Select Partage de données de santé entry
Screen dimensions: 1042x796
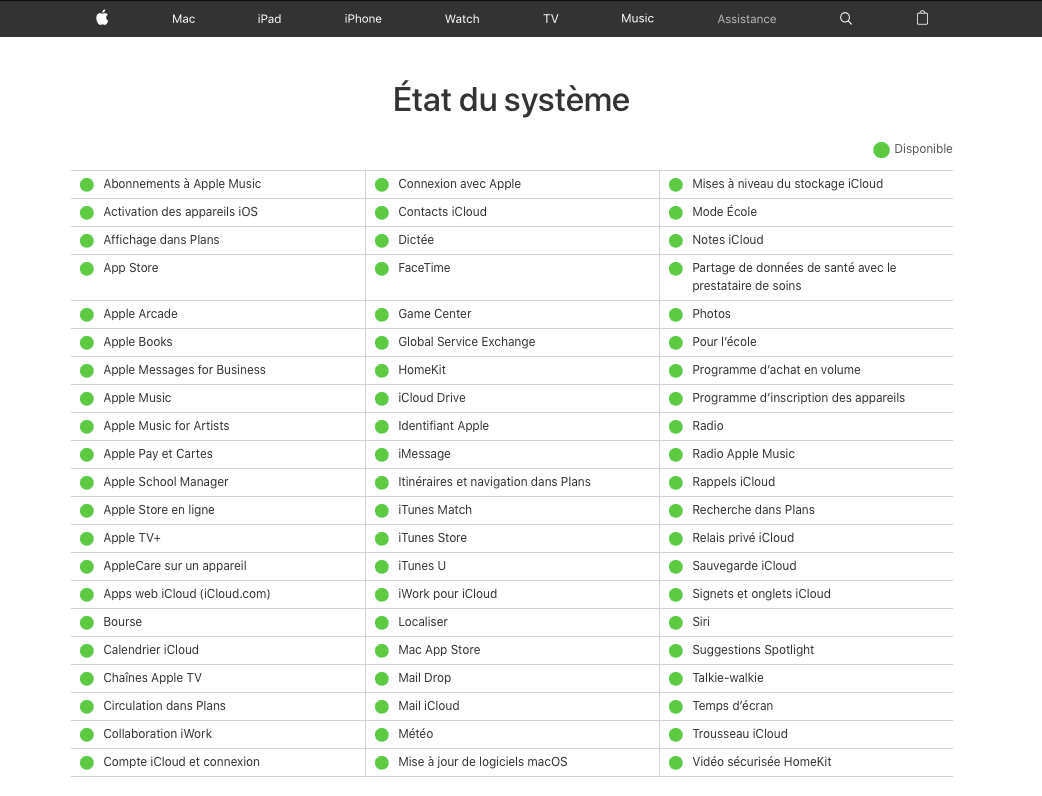pos(794,277)
